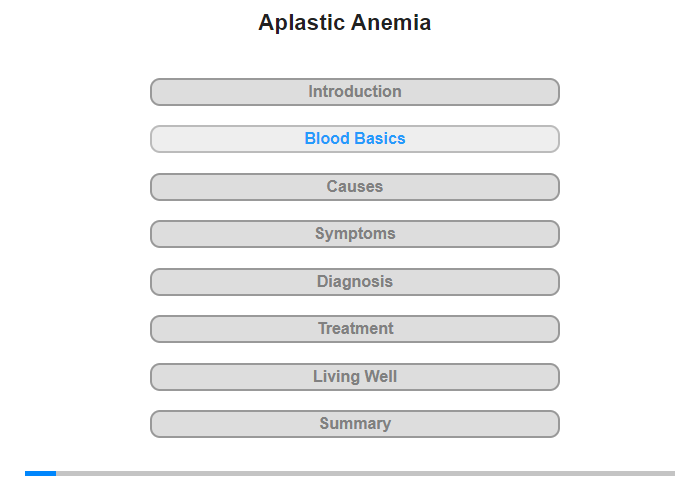This screenshot has height=480, width=700.
Task: Navigate to Blood Basics lesson
Action: [354, 139]
